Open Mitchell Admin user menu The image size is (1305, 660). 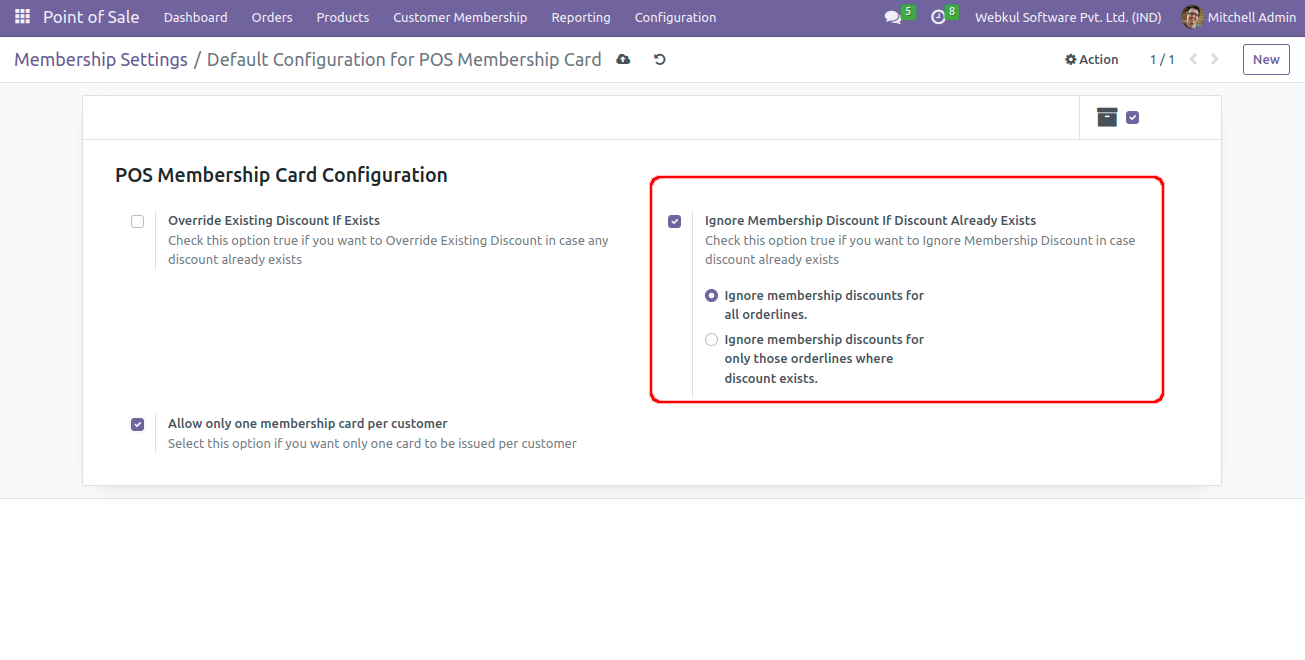1240,18
